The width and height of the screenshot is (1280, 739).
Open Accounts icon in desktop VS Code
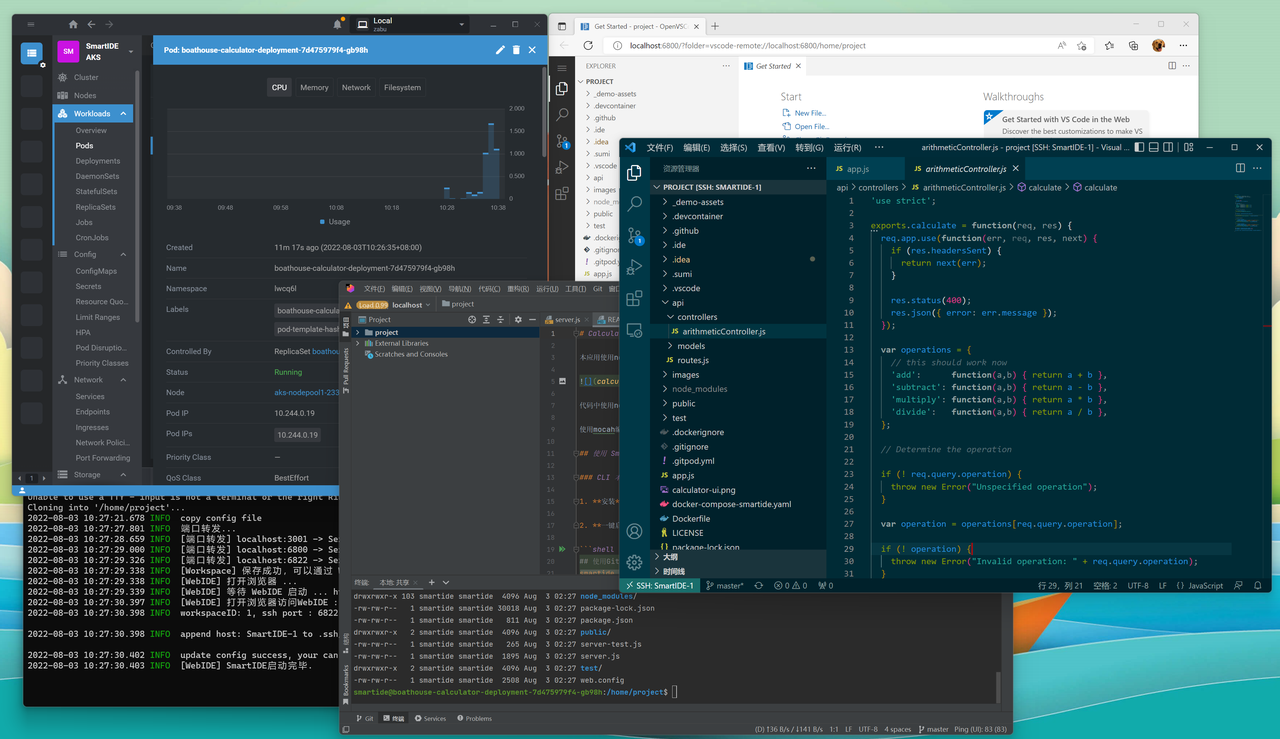tap(634, 532)
